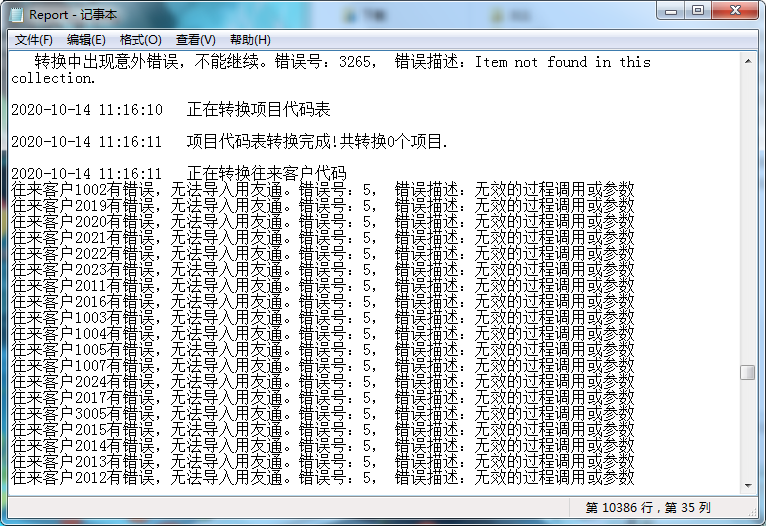Click the scrollbar down arrow
Viewport: 766px width, 526px height.
(748, 485)
